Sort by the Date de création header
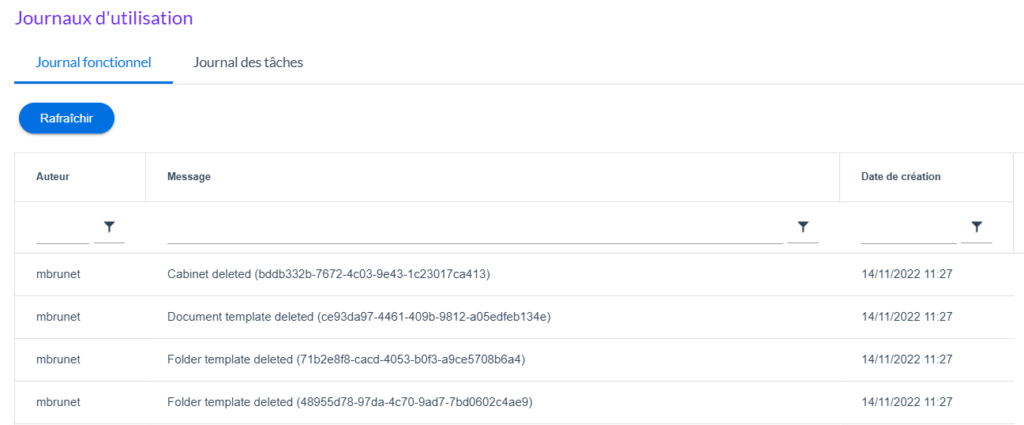The image size is (1024, 425). 901,177
